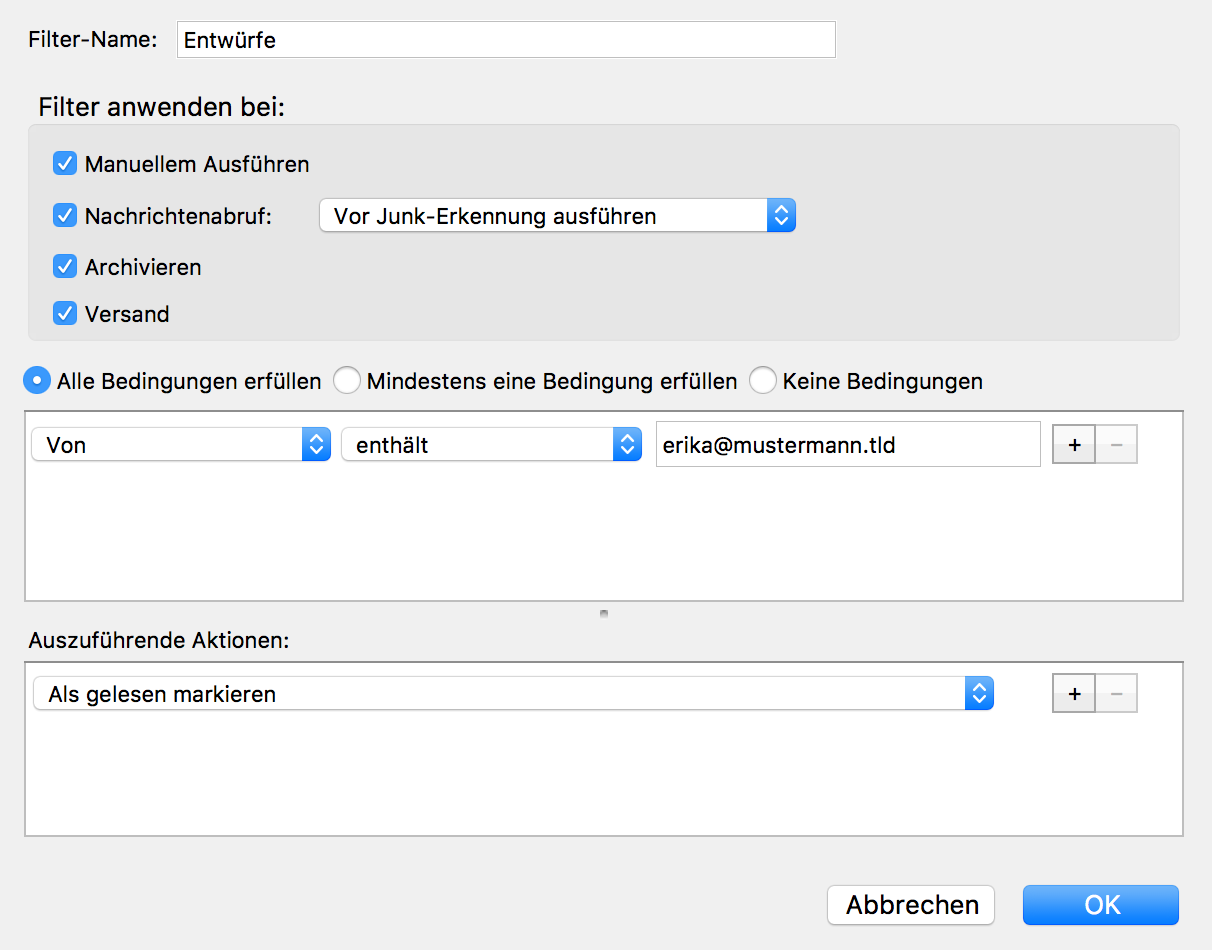
Task: Click the splitter grip between conditions and actions
Action: (604, 614)
